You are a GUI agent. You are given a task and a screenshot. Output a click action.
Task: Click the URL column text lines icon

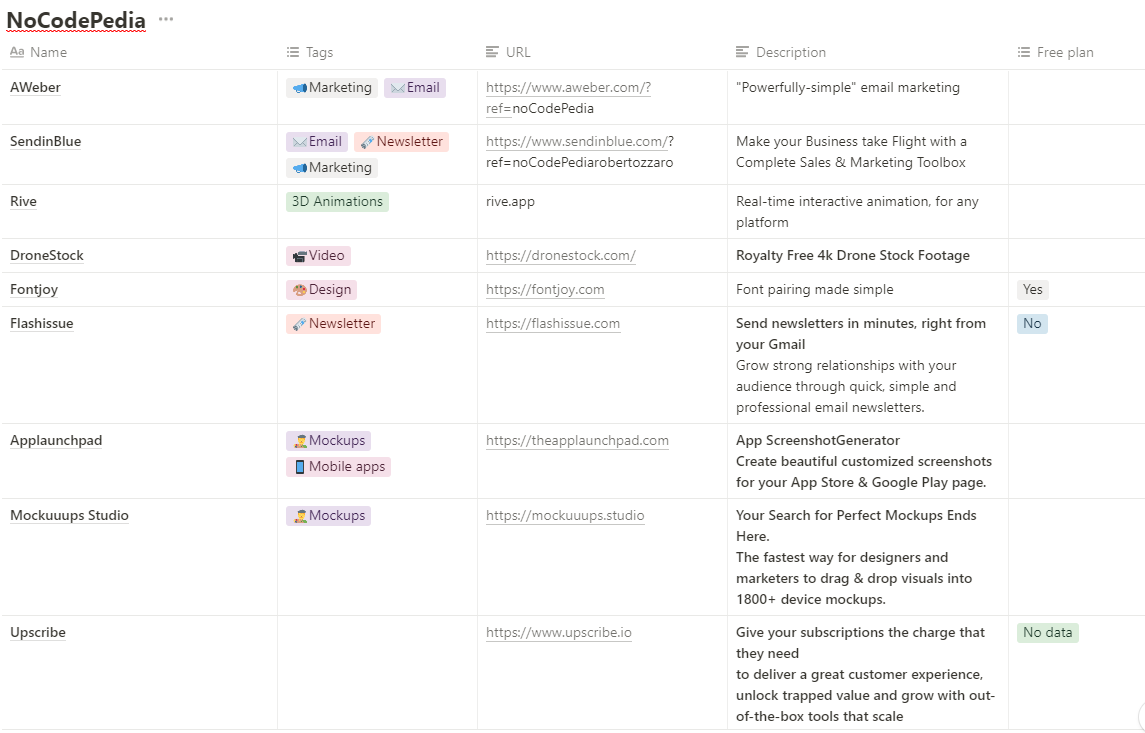click(x=492, y=52)
